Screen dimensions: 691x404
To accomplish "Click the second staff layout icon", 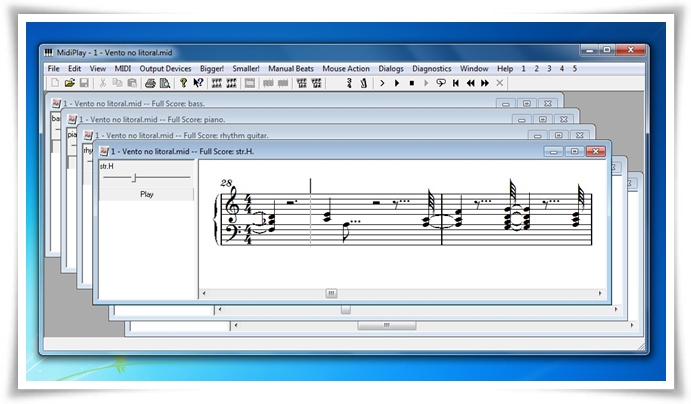I will click(231, 83).
